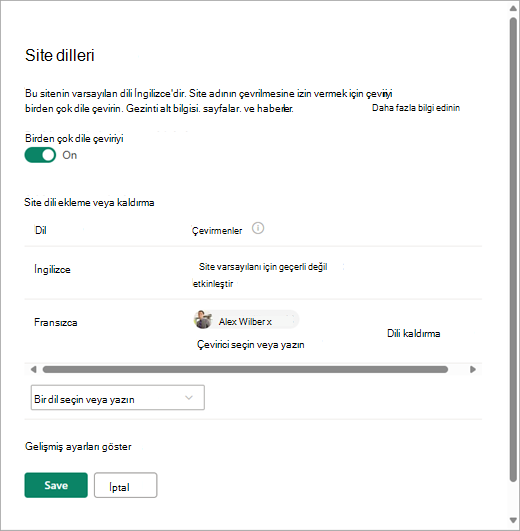Remove Alex Wilber with the x

pos(269,322)
